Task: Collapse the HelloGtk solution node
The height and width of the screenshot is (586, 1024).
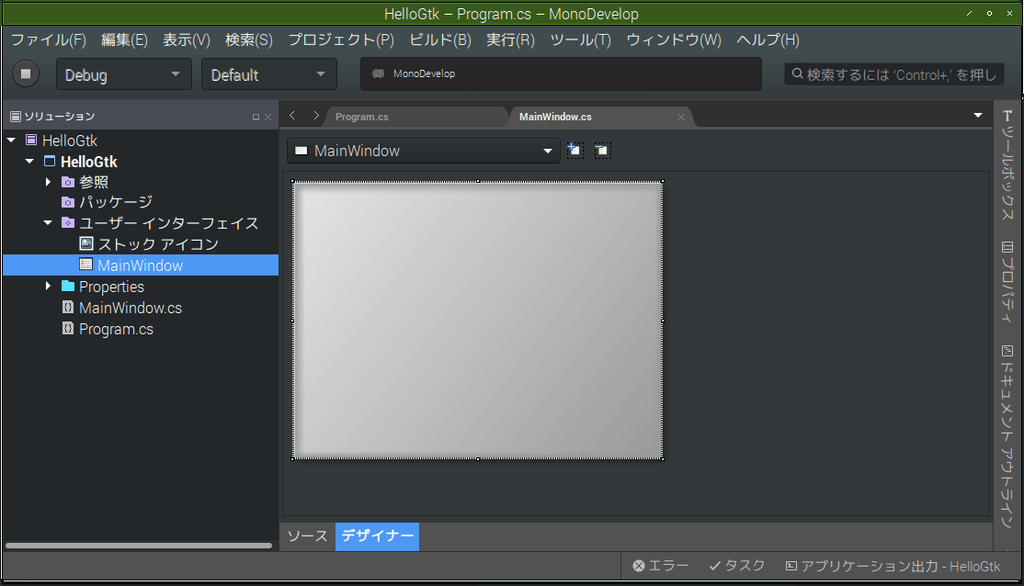Action: click(x=11, y=140)
